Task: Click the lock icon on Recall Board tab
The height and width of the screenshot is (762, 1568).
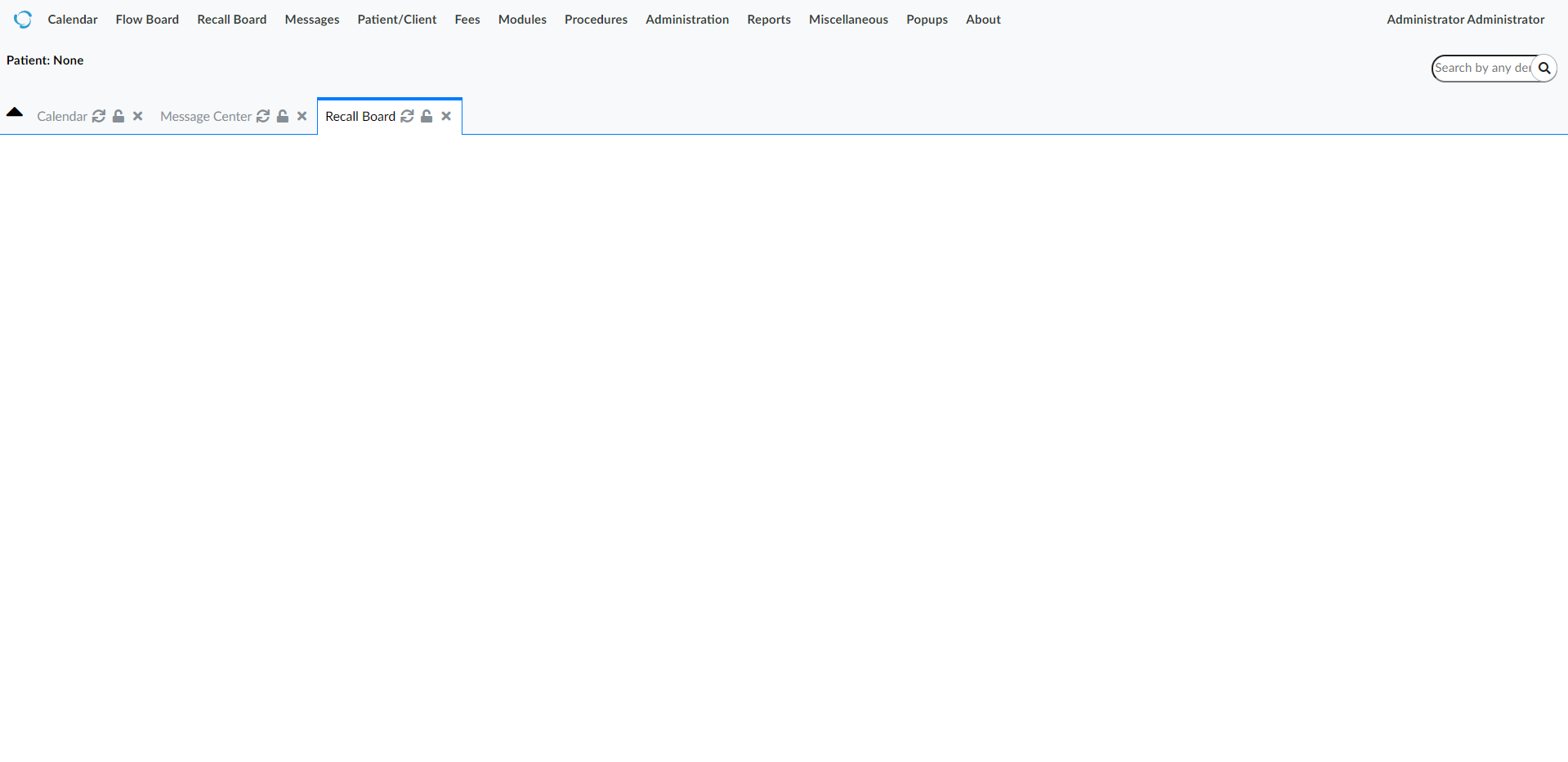Action: click(x=427, y=116)
